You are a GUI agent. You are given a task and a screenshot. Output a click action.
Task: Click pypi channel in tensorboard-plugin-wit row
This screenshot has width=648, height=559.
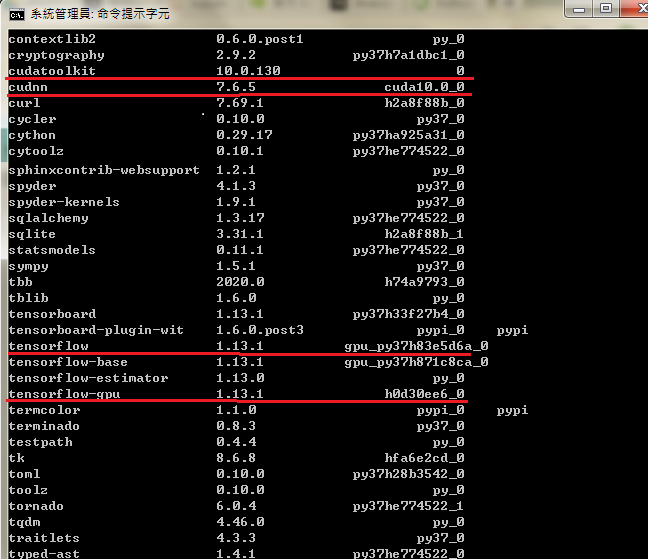coord(512,331)
